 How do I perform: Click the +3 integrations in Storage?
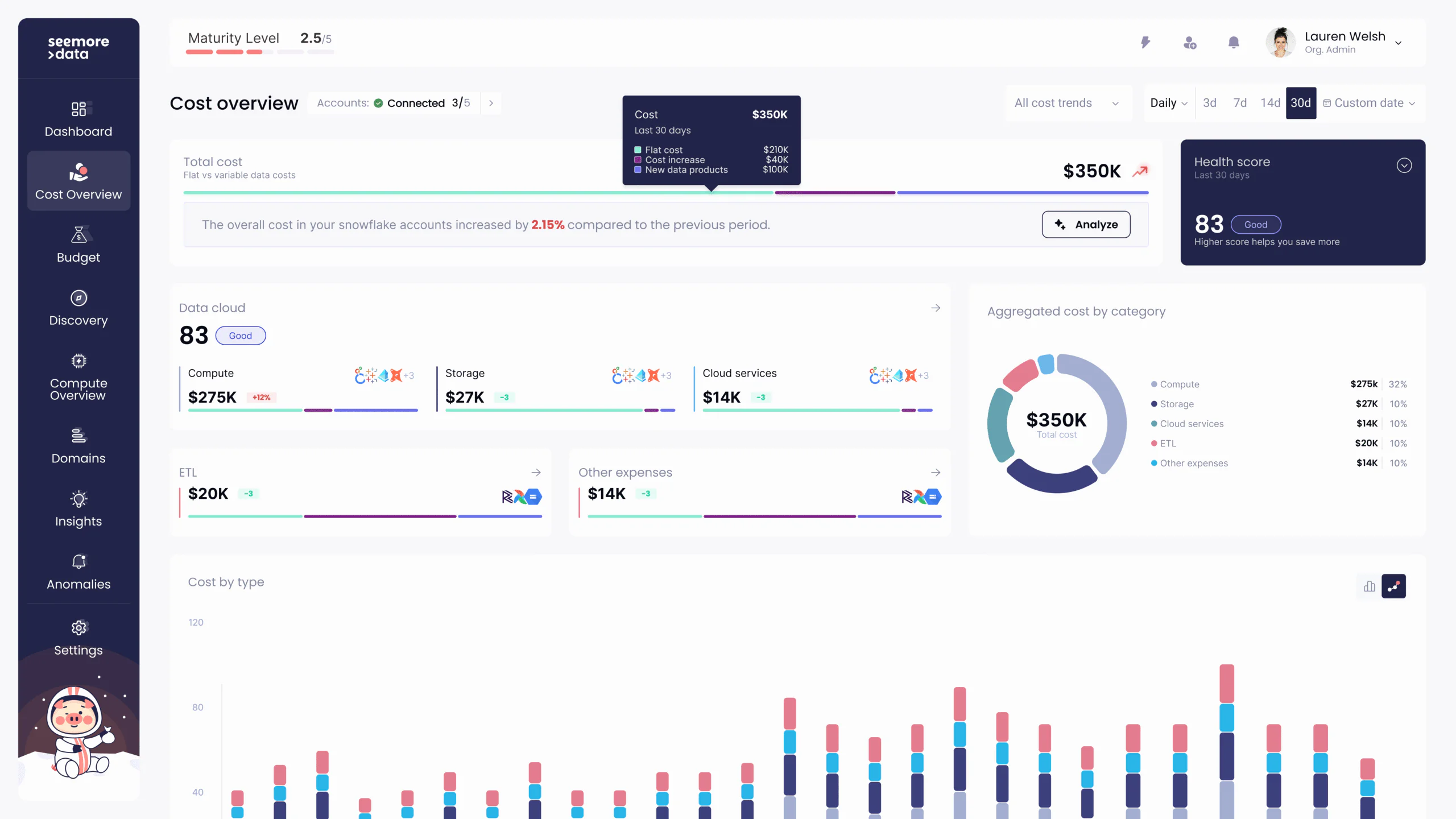[x=666, y=376]
